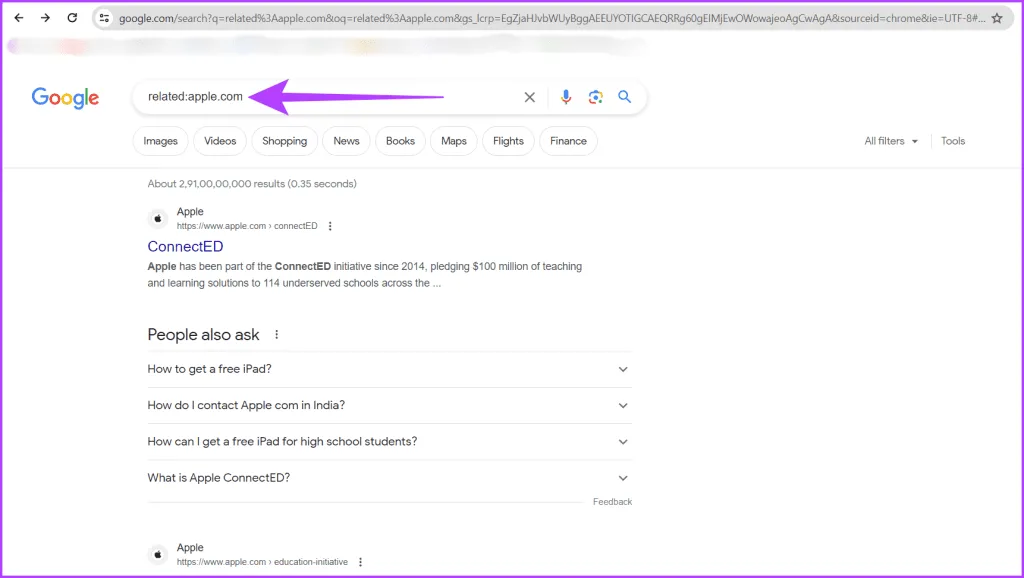Start voice search with microphone icon
This screenshot has height=578, width=1024.
tap(566, 97)
